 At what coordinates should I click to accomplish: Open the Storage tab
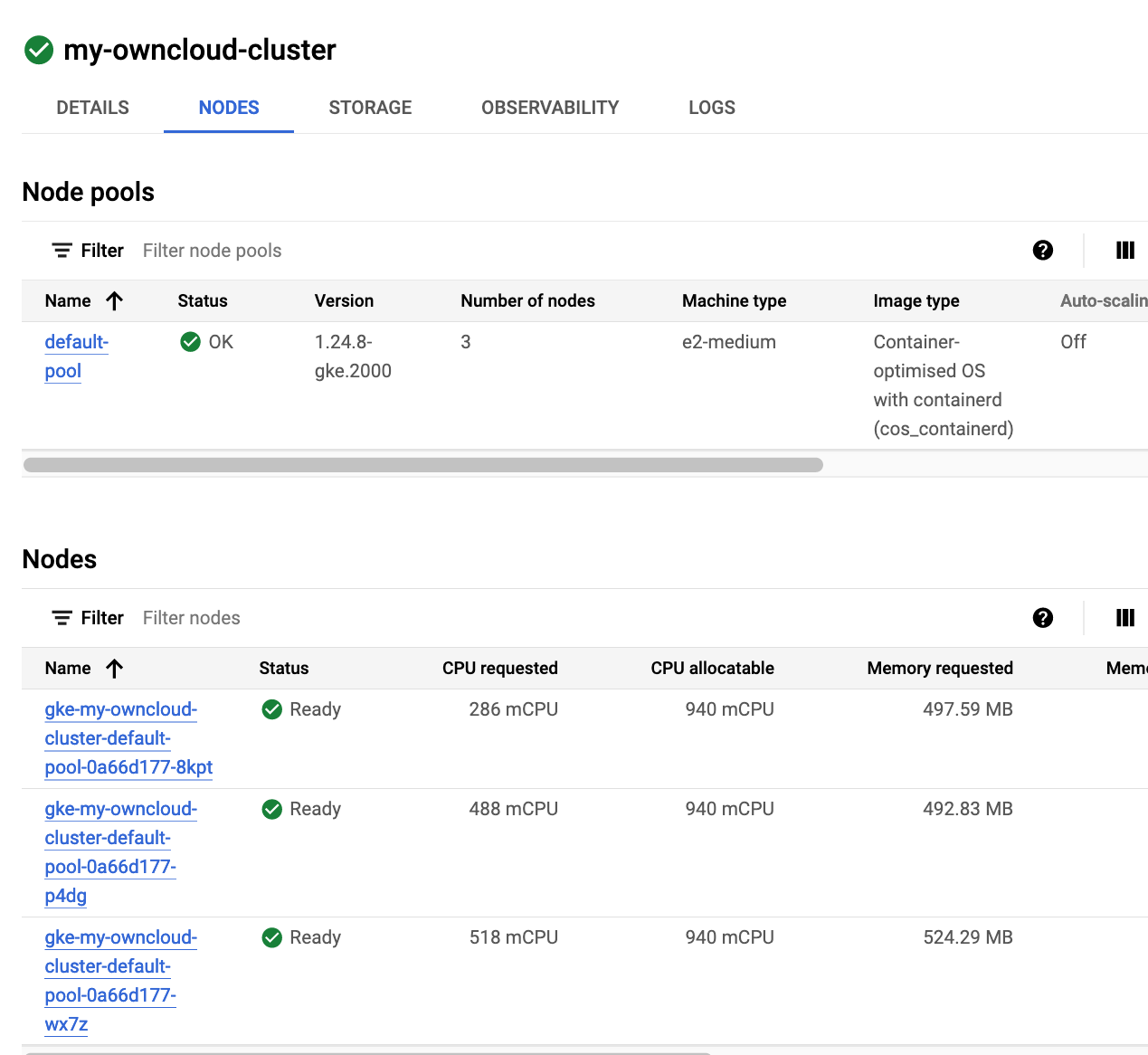point(370,108)
